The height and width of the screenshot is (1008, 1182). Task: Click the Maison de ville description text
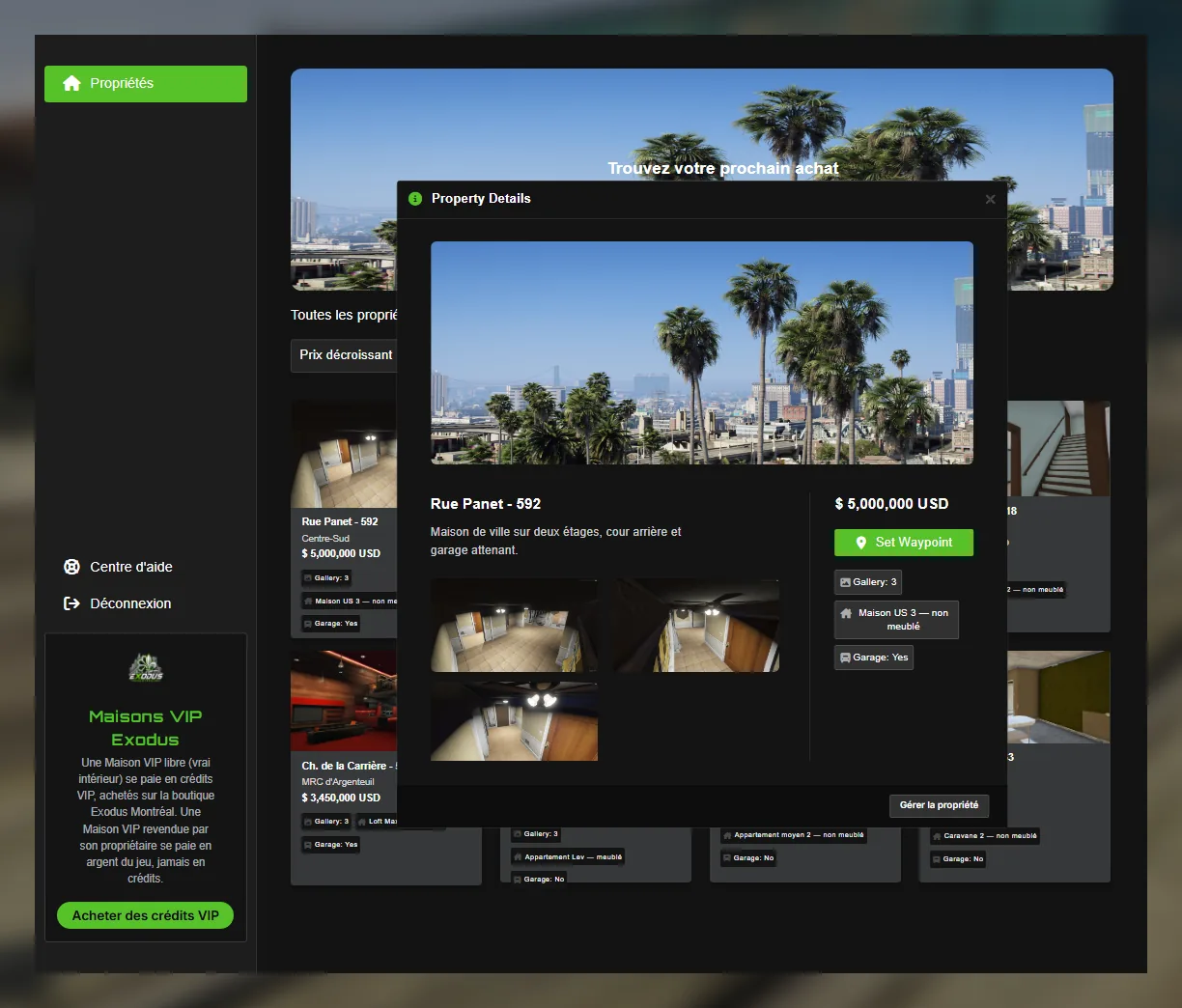556,541
